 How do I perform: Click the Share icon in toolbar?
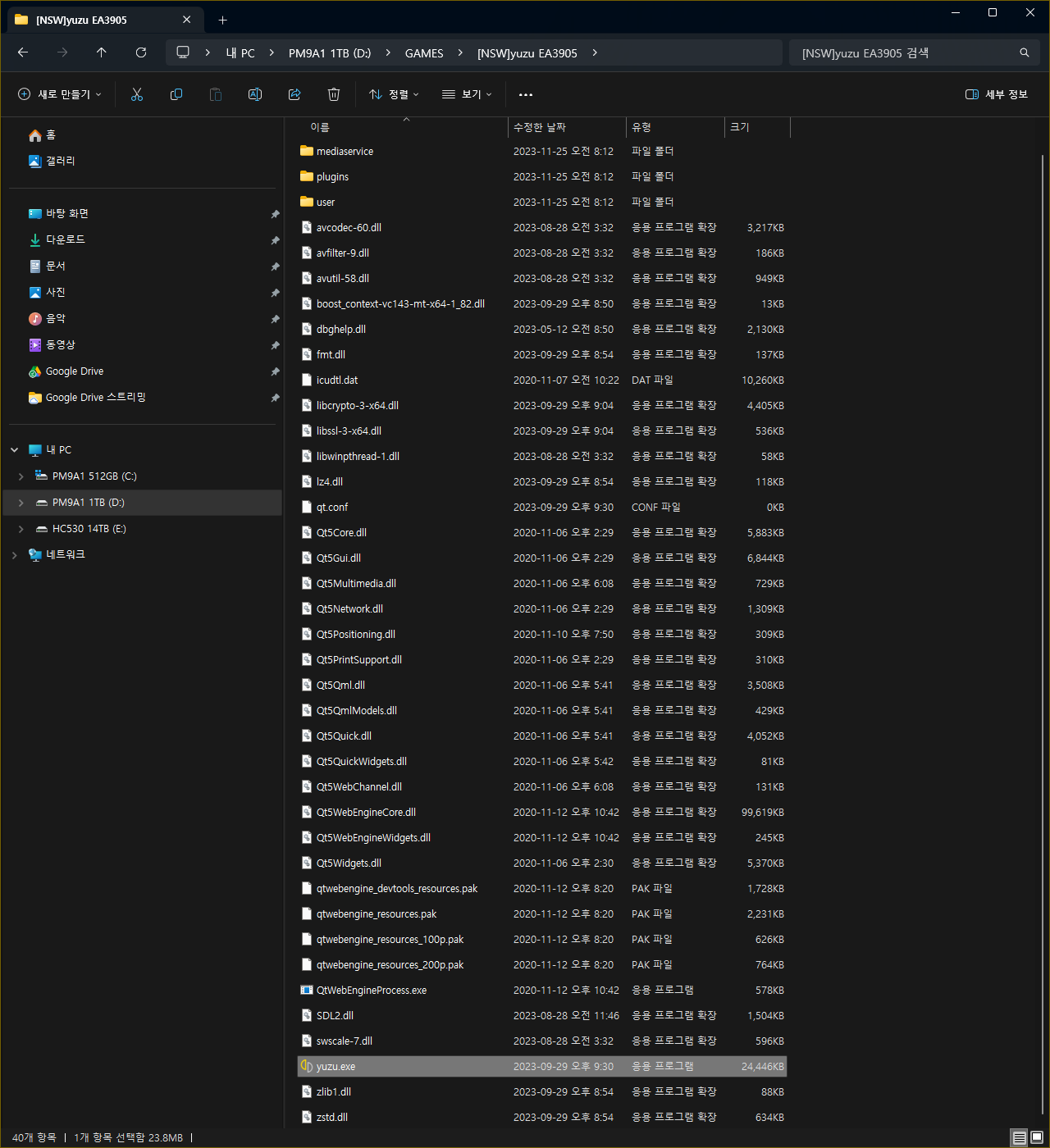(294, 94)
